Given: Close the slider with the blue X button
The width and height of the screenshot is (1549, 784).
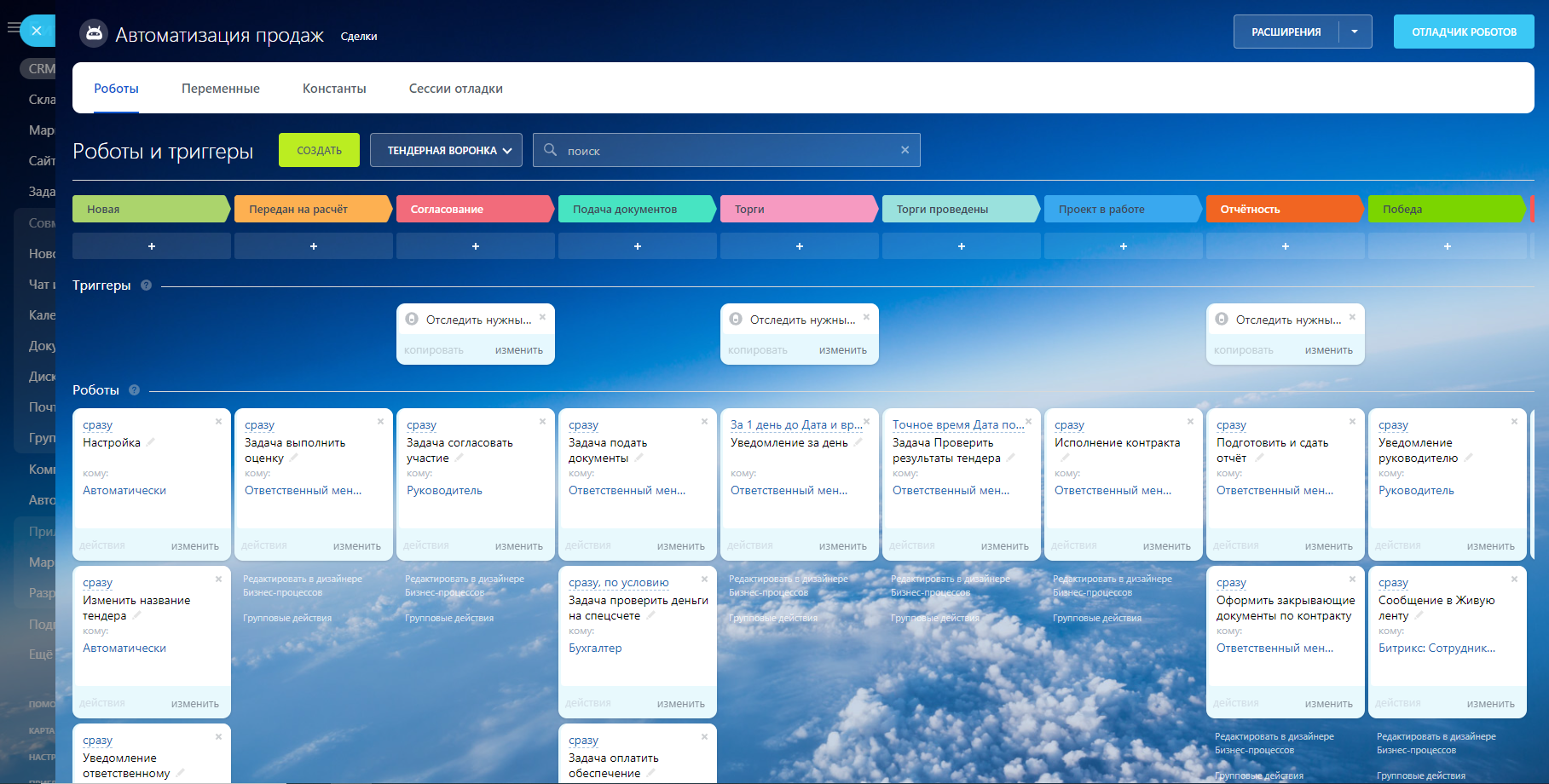Looking at the screenshot, I should tap(37, 31).
